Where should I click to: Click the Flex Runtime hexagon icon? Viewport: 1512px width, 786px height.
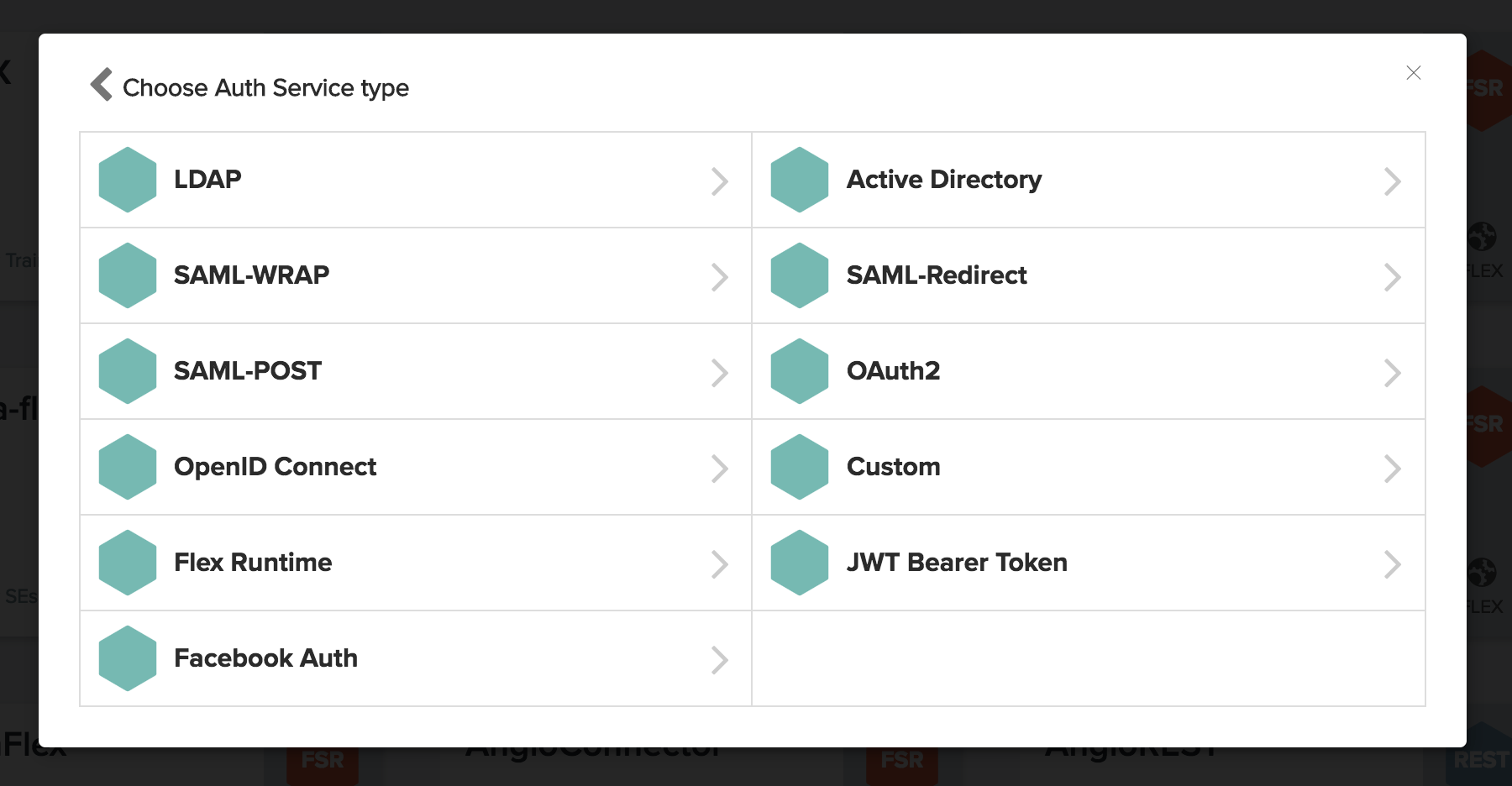click(x=128, y=563)
